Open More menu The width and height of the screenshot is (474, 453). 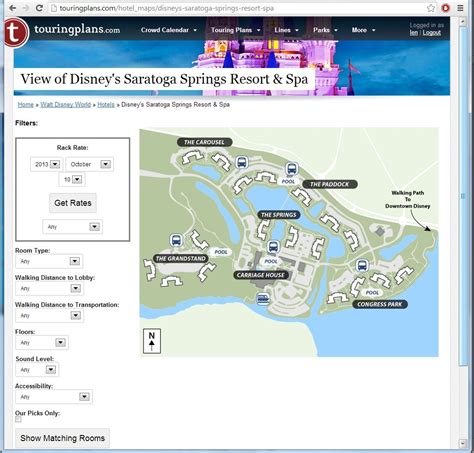[x=363, y=30]
